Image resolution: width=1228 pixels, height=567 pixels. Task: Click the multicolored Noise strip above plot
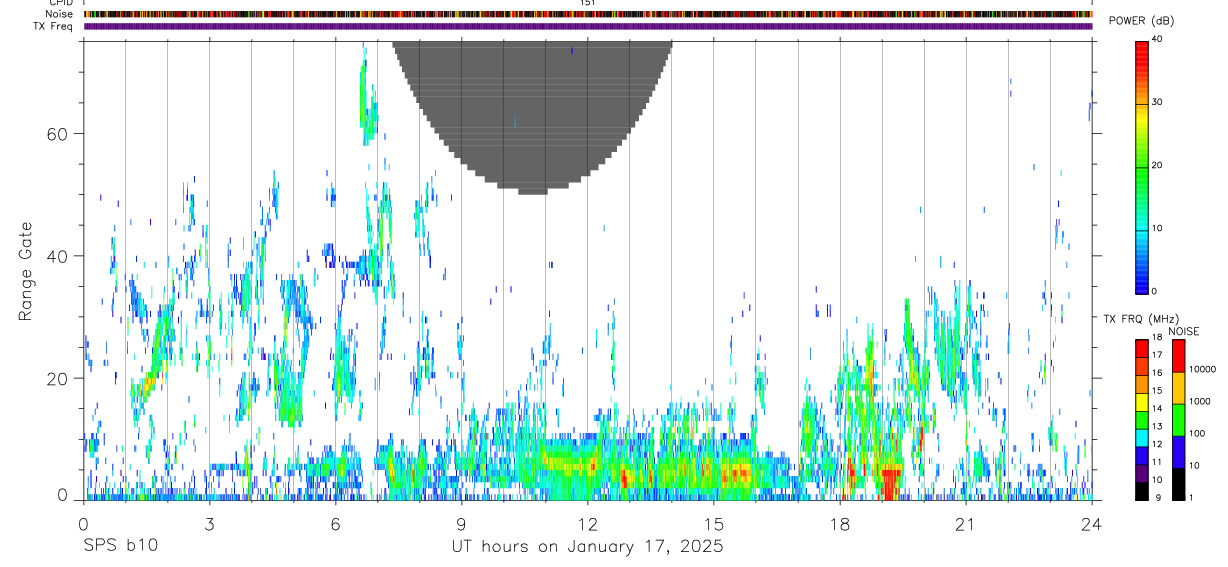click(588, 14)
